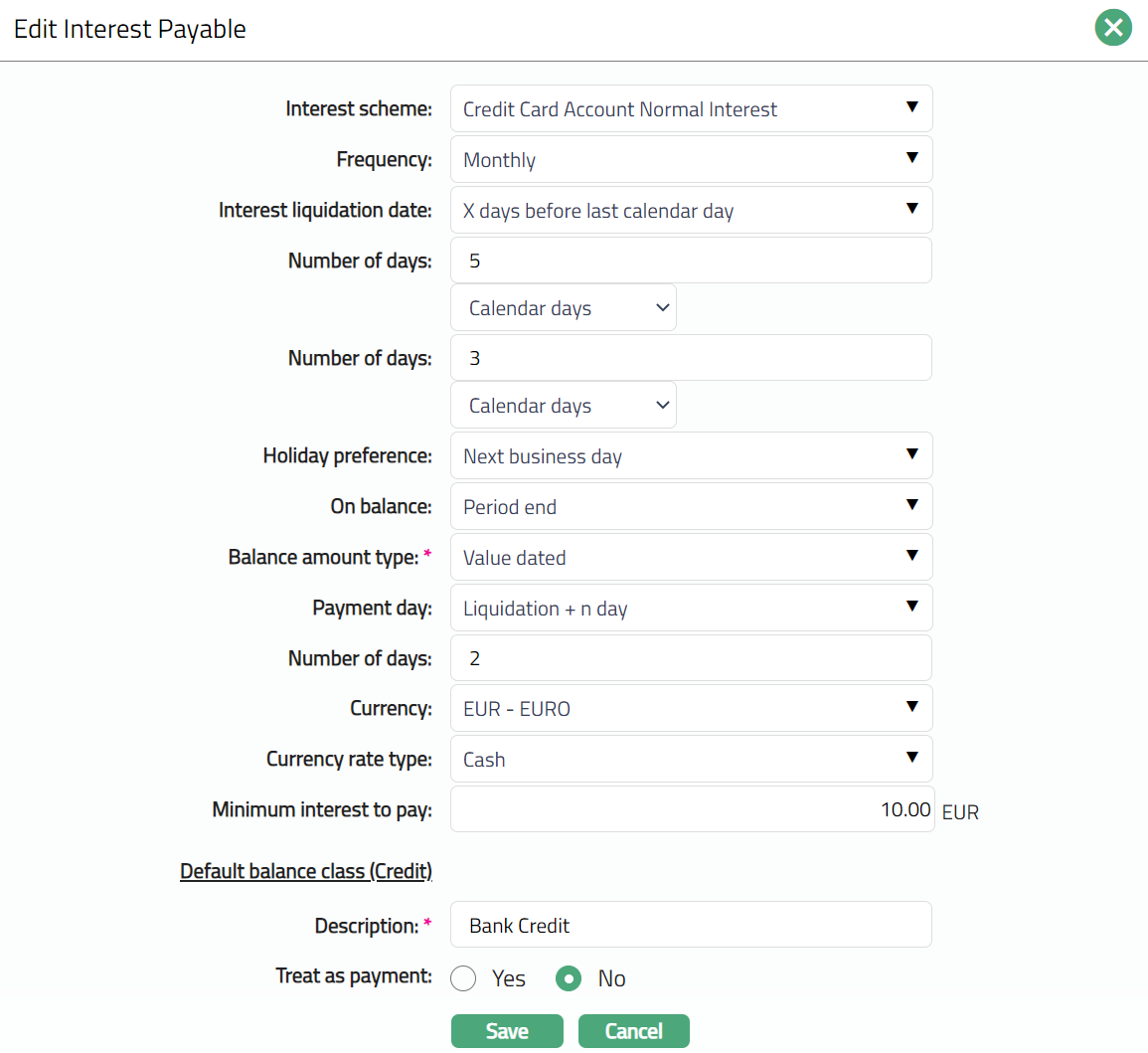The image size is (1148, 1053).
Task: Open the second Calendar days selector
Action: point(563,406)
